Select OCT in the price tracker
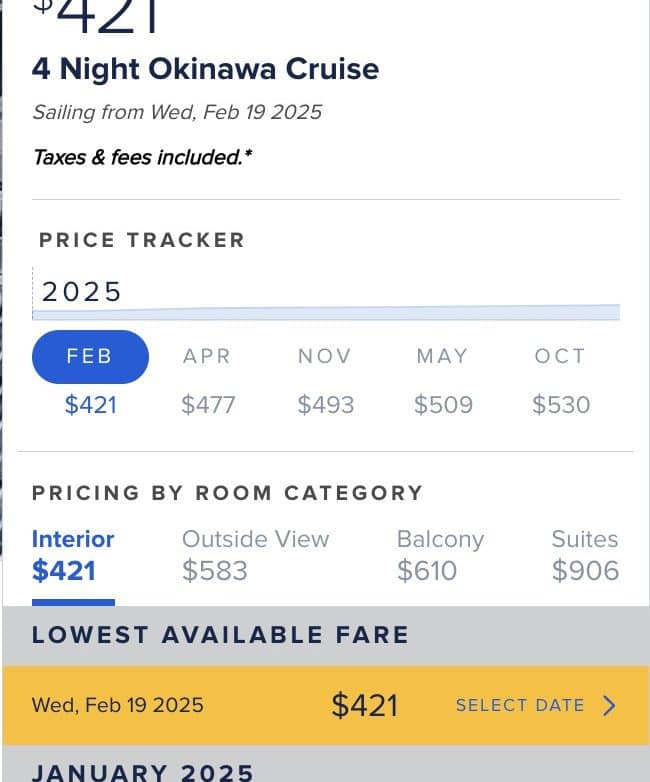The height and width of the screenshot is (782, 650). [x=560, y=357]
